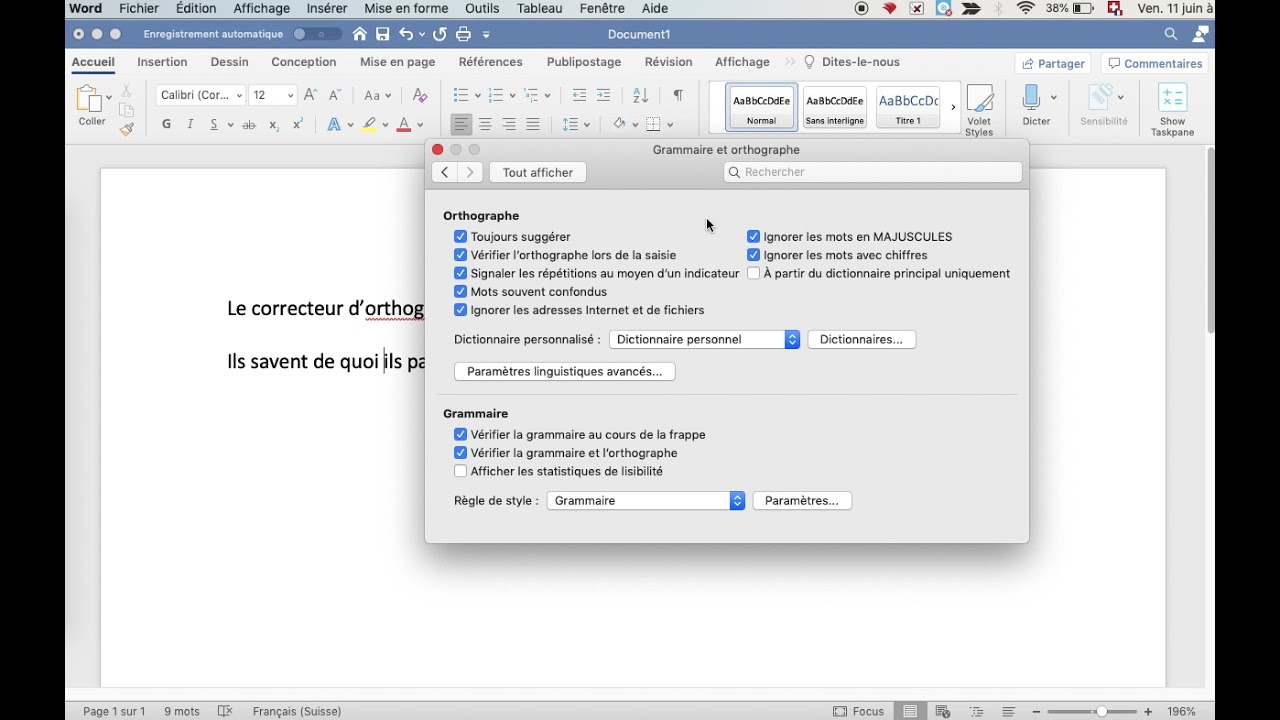Click the Home icon in title bar
Viewport: 1280px width, 720px height.
point(360,34)
